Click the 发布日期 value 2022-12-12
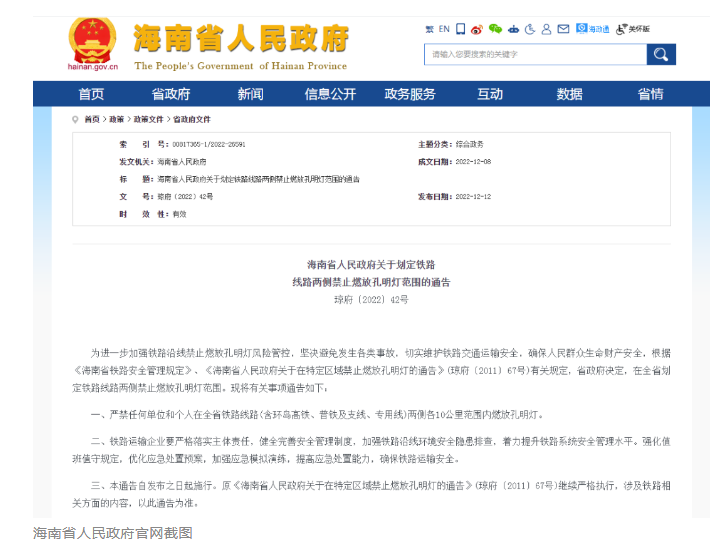 (x=473, y=196)
